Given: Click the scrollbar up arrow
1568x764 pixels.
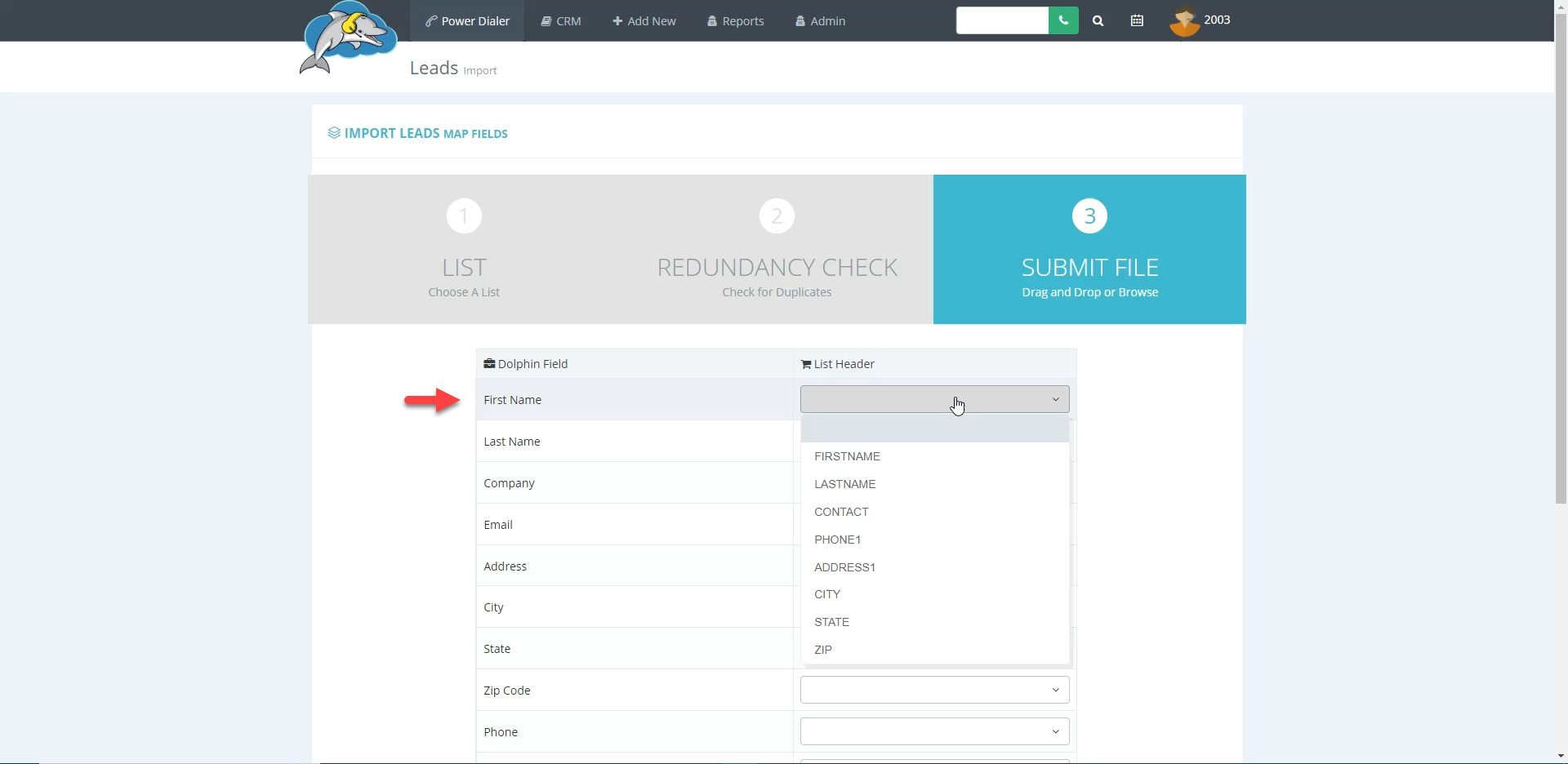Looking at the screenshot, I should pyautogui.click(x=1561, y=7).
